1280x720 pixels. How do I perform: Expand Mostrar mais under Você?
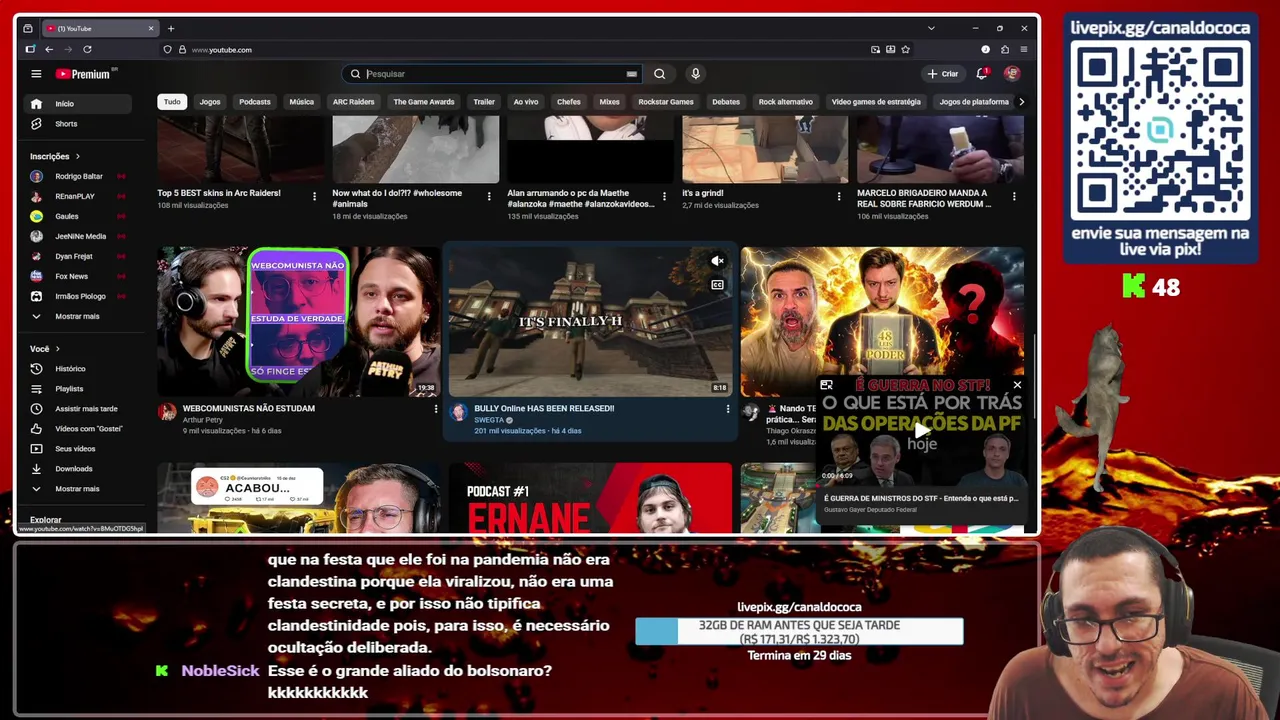pyautogui.click(x=78, y=489)
